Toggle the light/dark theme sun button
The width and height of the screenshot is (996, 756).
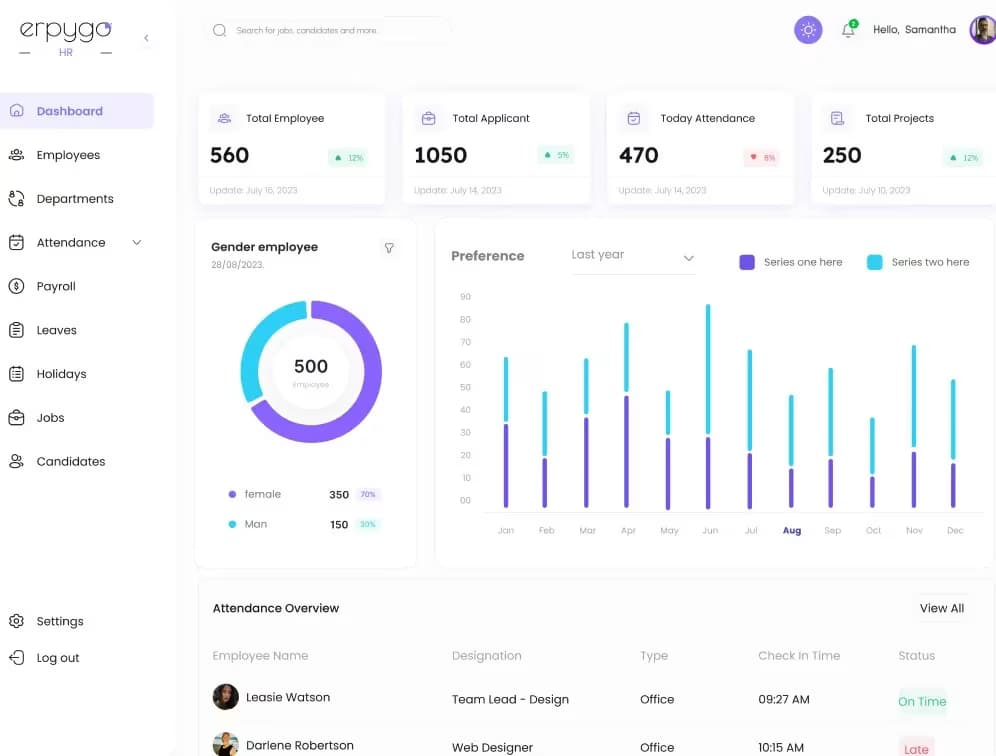[x=808, y=30]
